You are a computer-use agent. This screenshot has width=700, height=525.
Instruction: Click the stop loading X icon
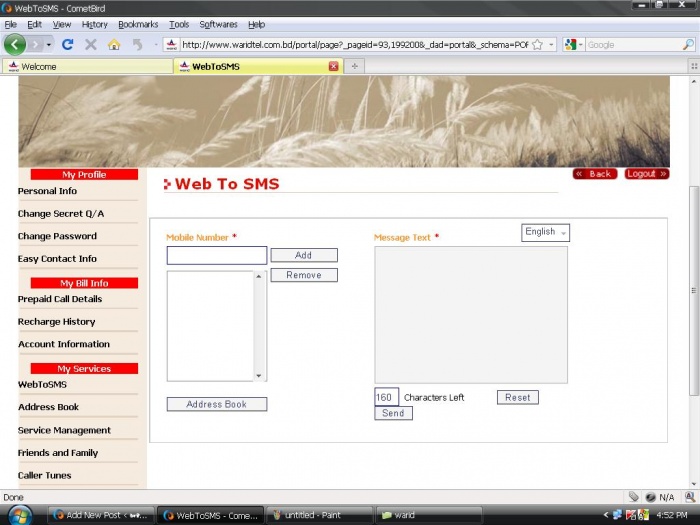tap(91, 44)
